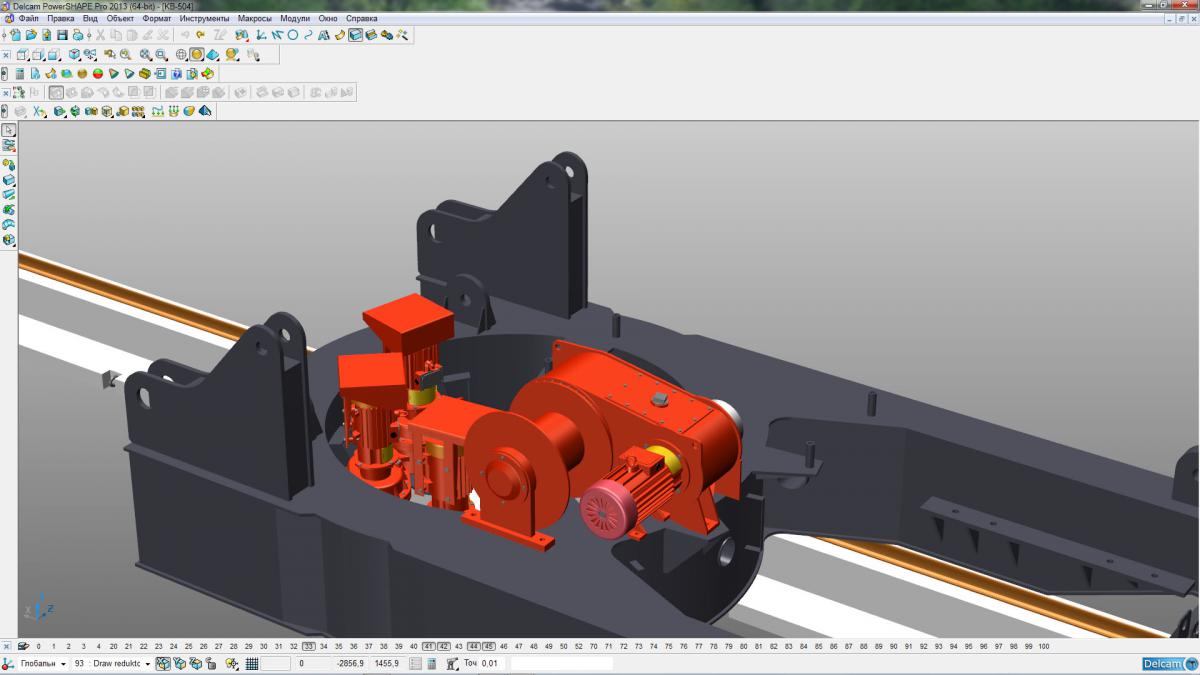1200x675 pixels.
Task: Click the open folder icon
Action: coord(31,35)
